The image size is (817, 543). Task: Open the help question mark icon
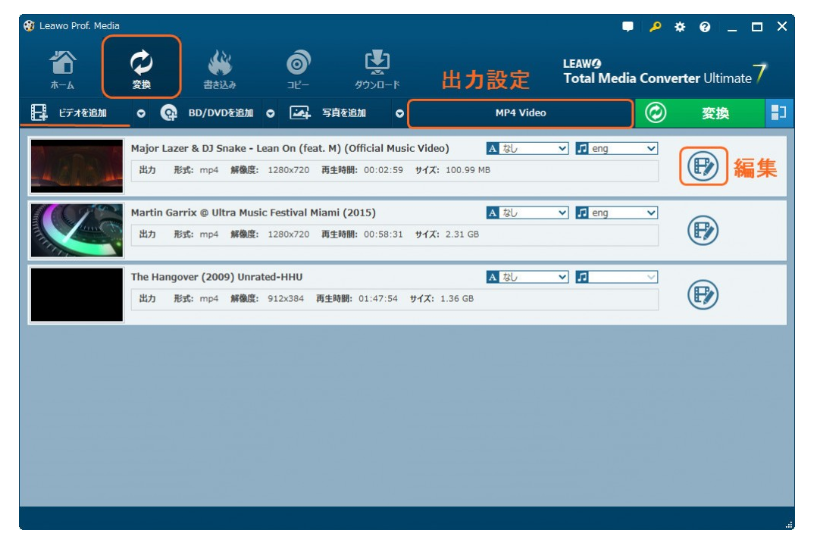coord(705,27)
